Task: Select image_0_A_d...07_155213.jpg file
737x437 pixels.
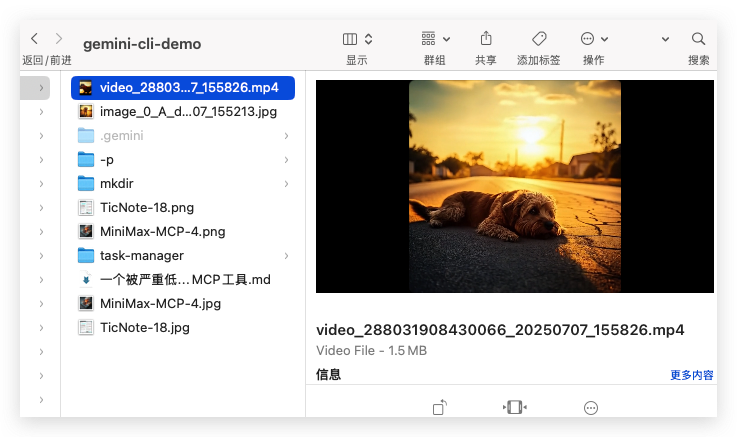Action: (x=183, y=112)
